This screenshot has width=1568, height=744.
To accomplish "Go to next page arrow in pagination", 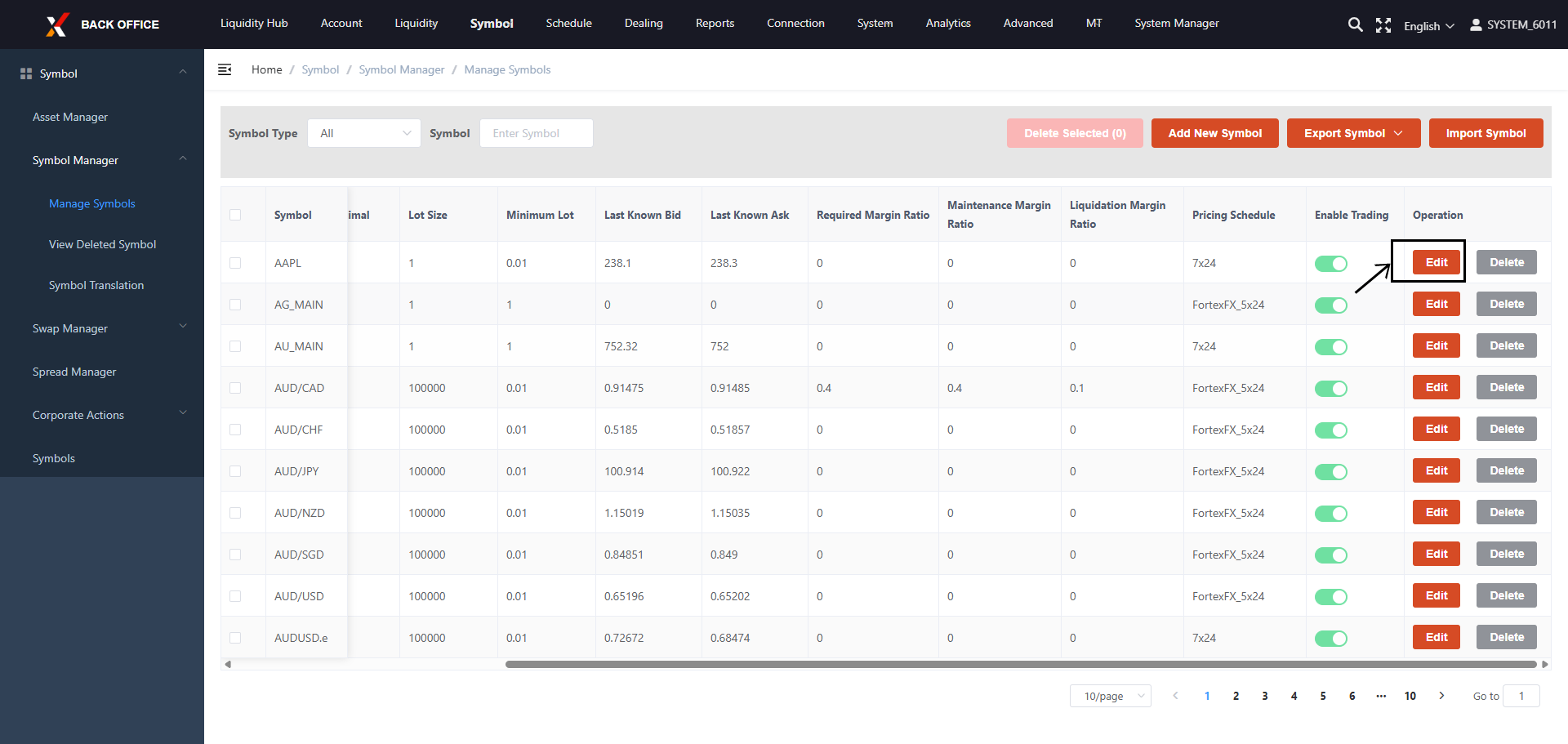I will (1441, 696).
